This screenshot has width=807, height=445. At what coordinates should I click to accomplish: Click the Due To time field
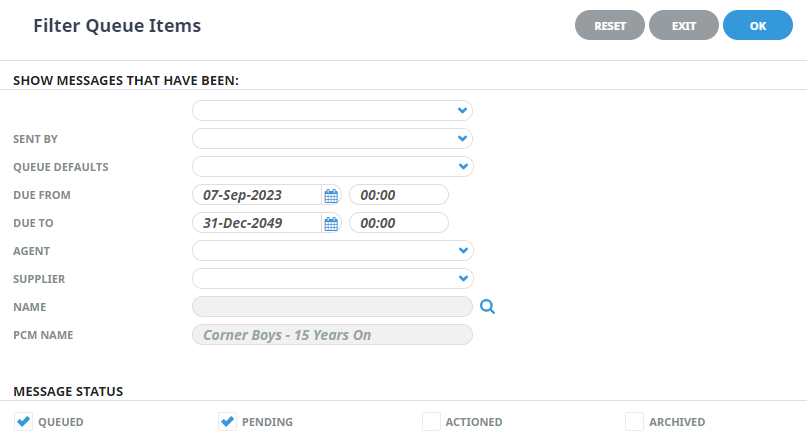tap(398, 223)
